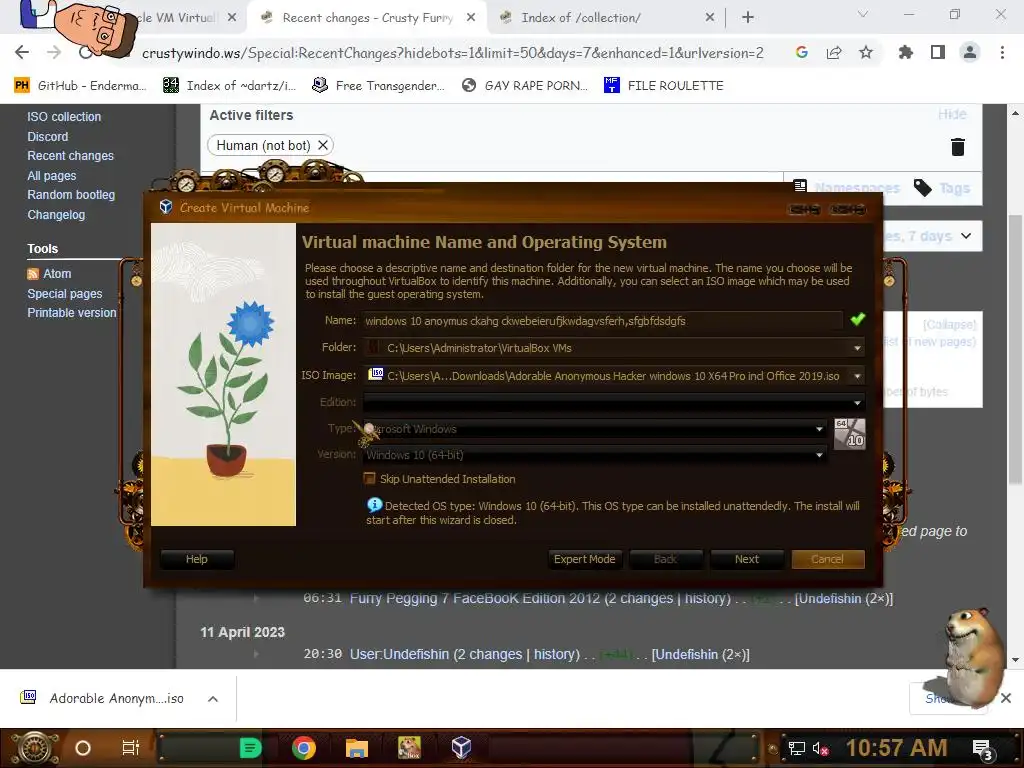
Task: Toggle Skip Unattended Installation checkbox
Action: [370, 479]
